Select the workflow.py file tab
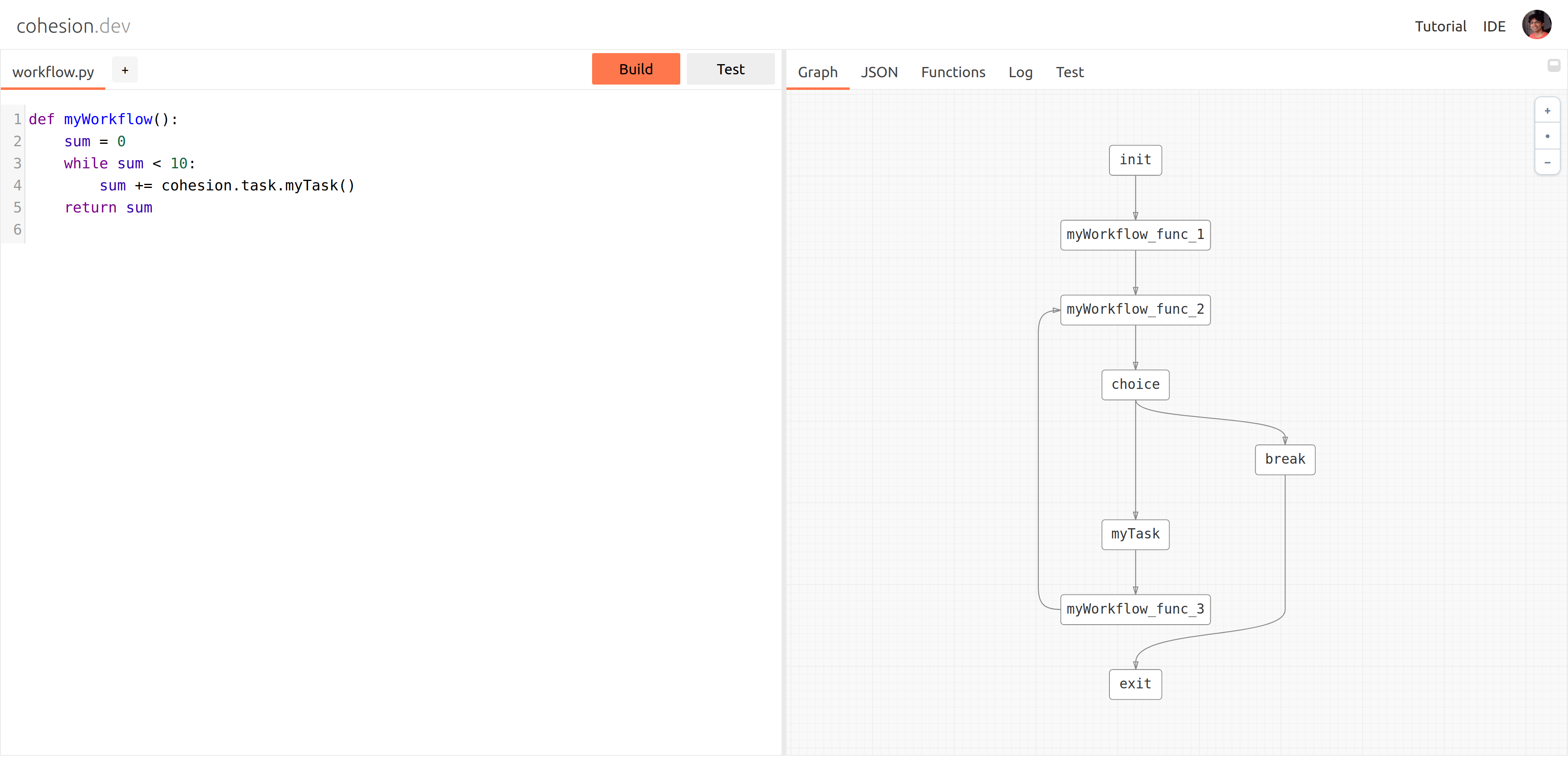Viewport: 1568px width, 777px height. (53, 72)
